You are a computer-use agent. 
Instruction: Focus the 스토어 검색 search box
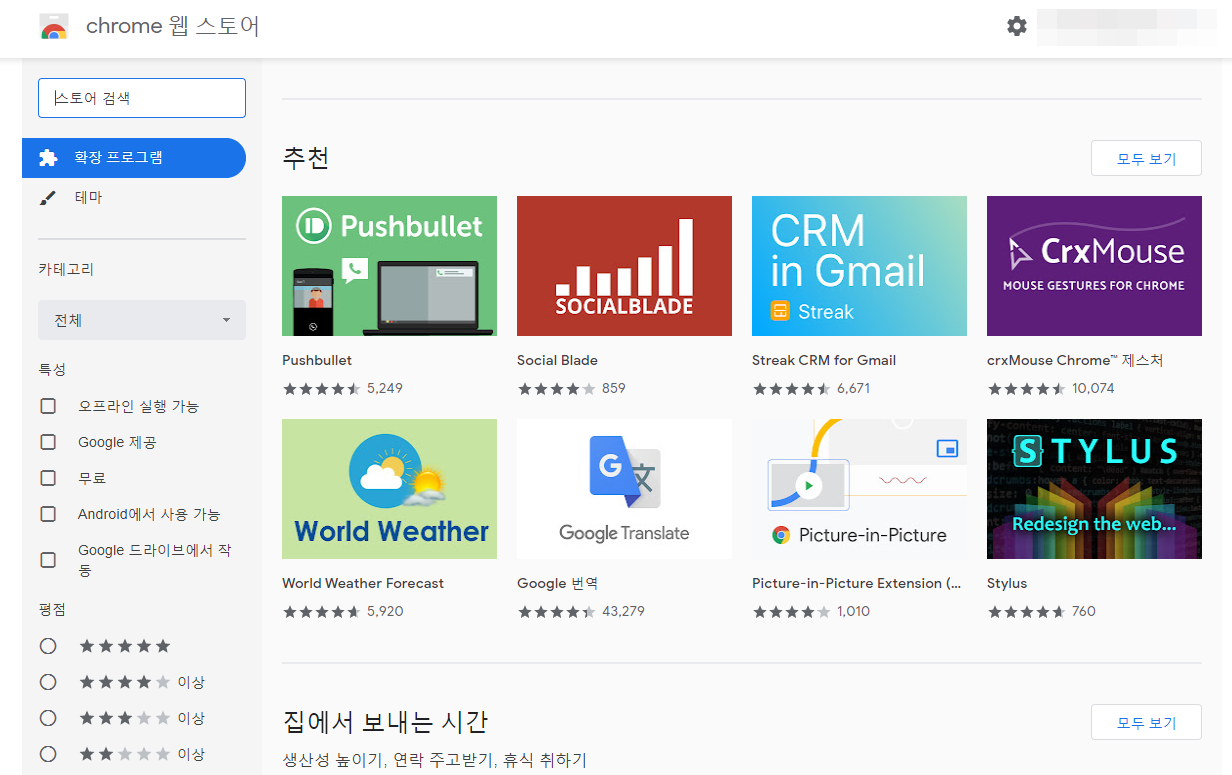[142, 98]
